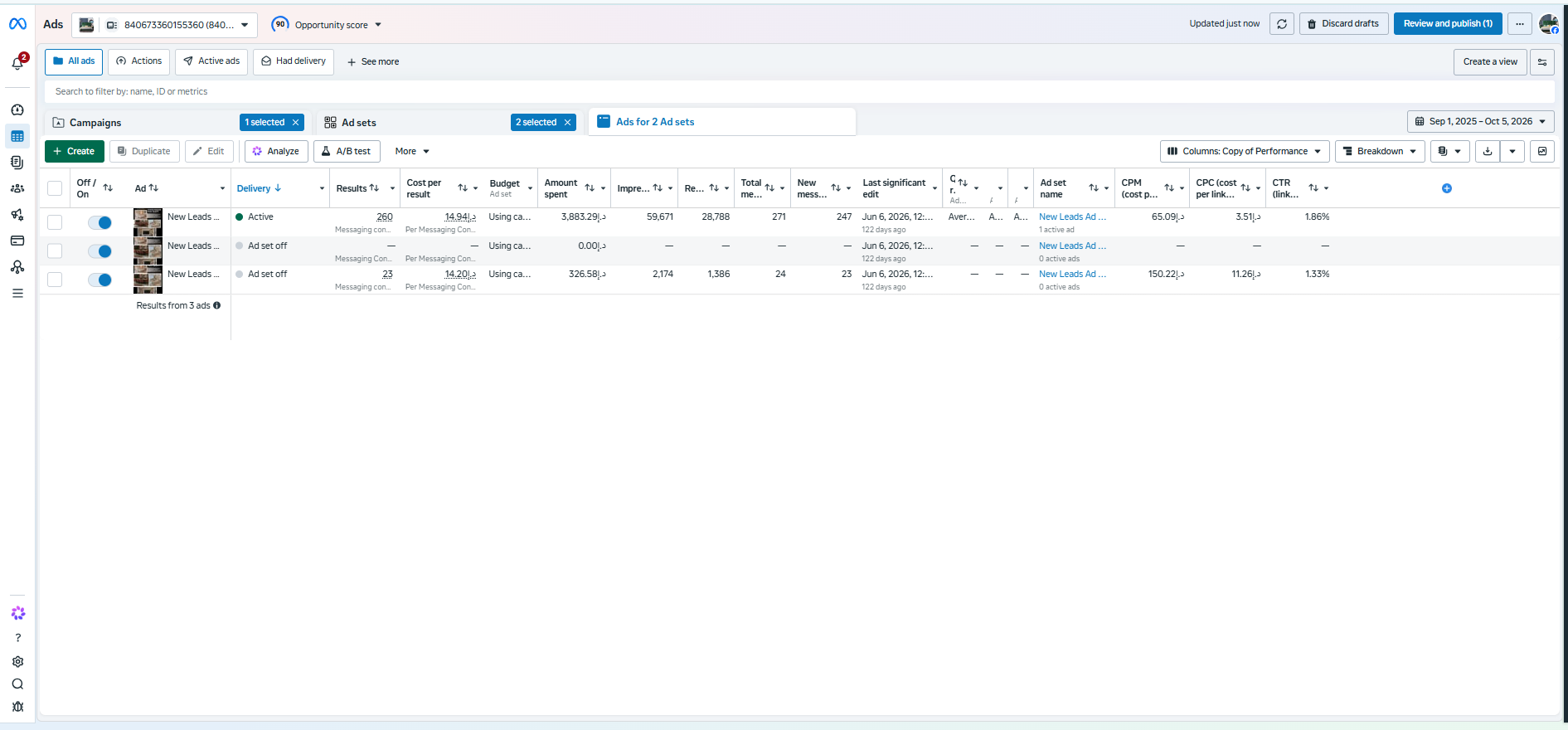The height and width of the screenshot is (730, 1568).
Task: Open Columns: Copy of Performance dropdown
Action: [1244, 151]
